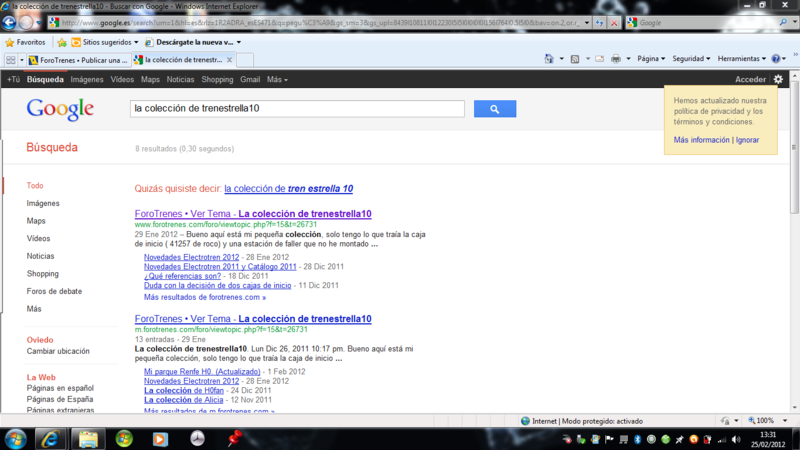Close the Google search results tab

pyautogui.click(x=229, y=60)
